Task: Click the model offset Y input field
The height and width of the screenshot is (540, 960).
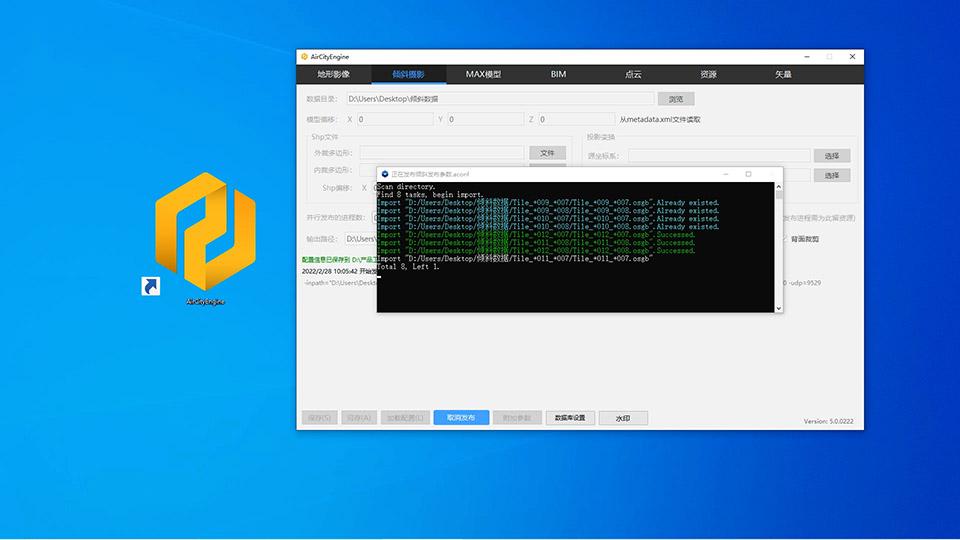Action: [486, 119]
